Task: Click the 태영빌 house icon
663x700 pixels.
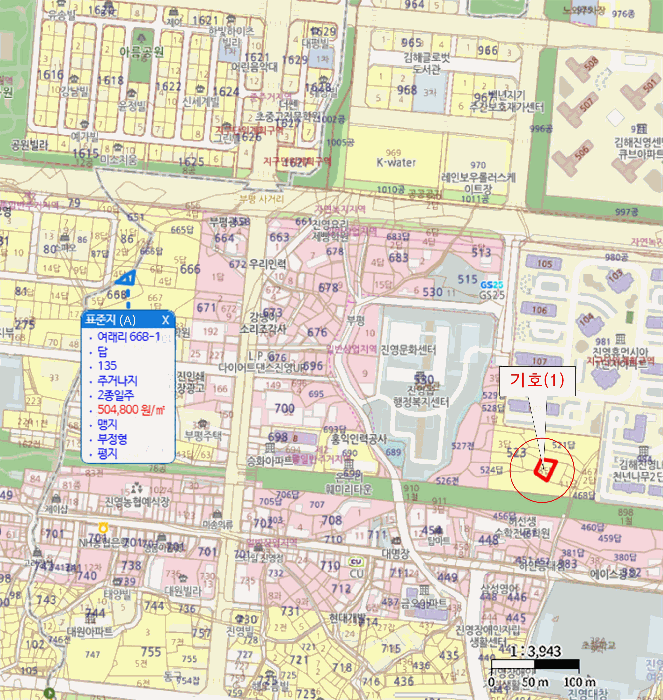Action: 117,581
